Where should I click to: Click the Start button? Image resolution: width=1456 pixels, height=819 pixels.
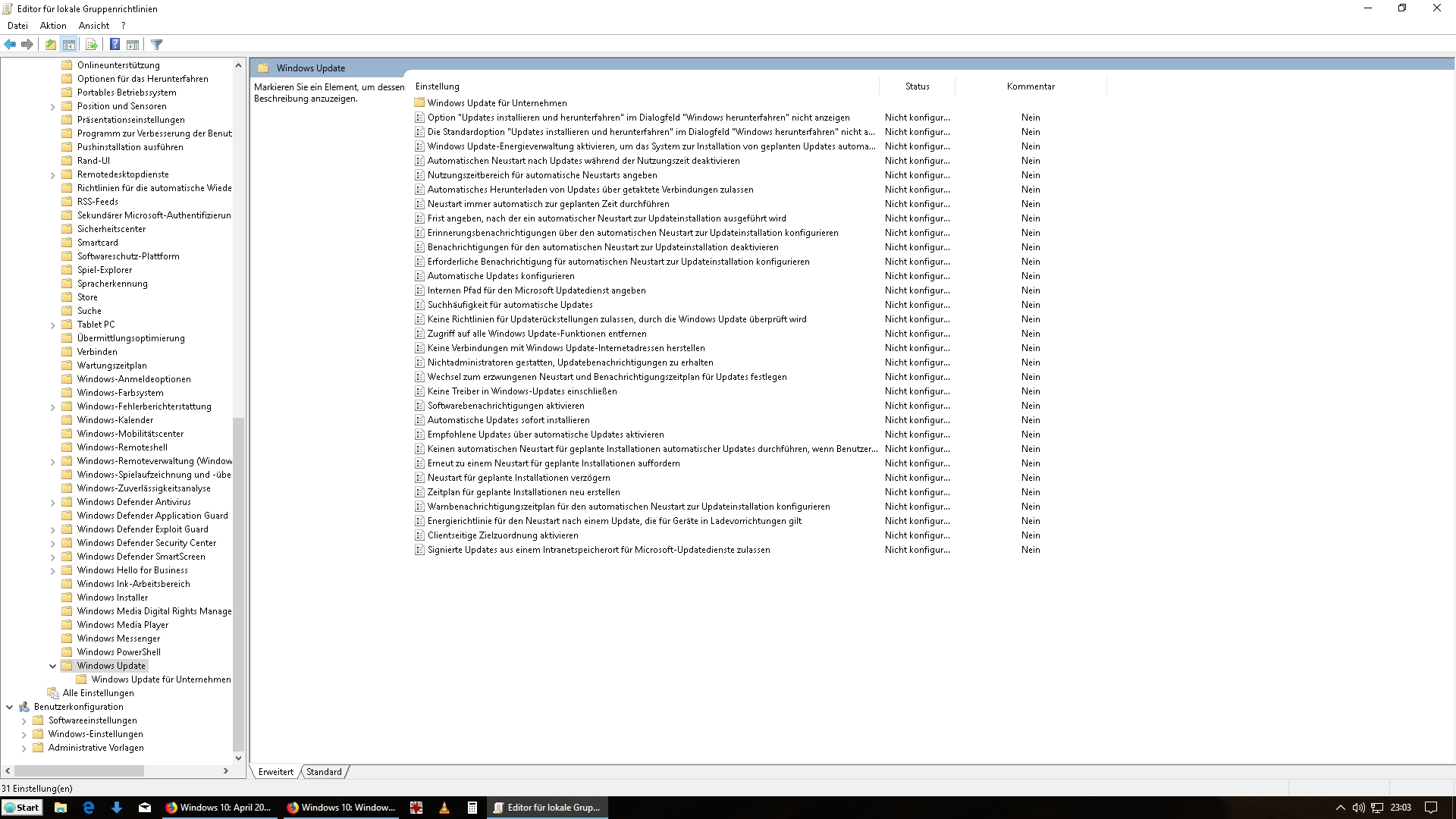22,808
